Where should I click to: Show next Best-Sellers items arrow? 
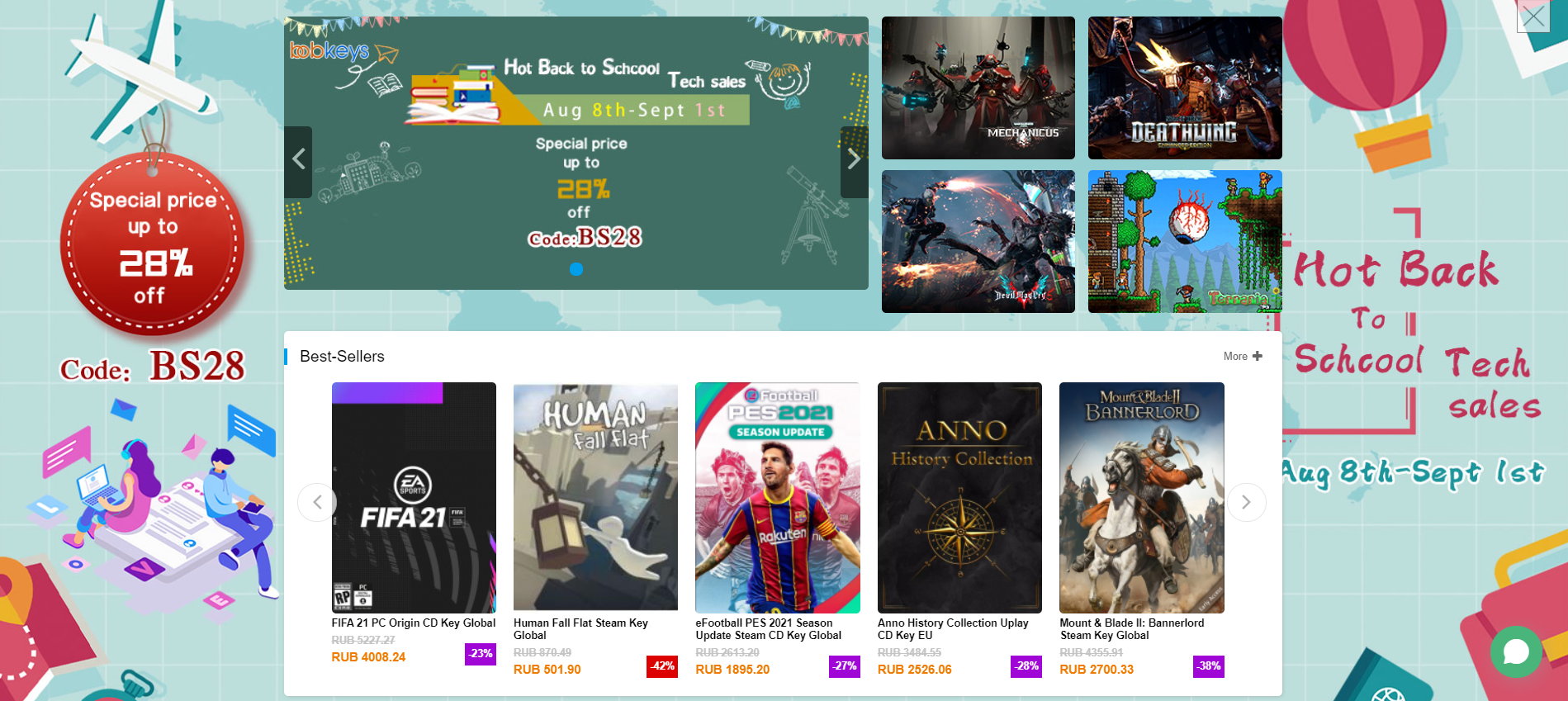click(1246, 502)
